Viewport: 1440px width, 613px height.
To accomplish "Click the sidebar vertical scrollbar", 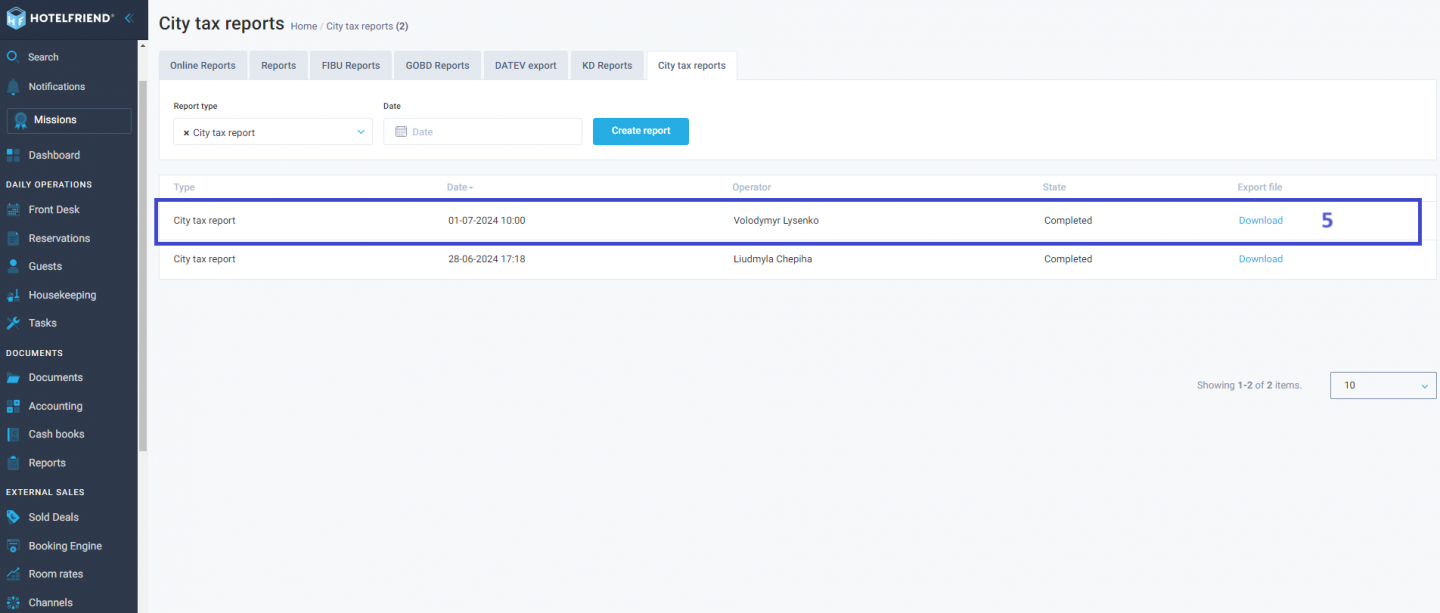I will [143, 267].
